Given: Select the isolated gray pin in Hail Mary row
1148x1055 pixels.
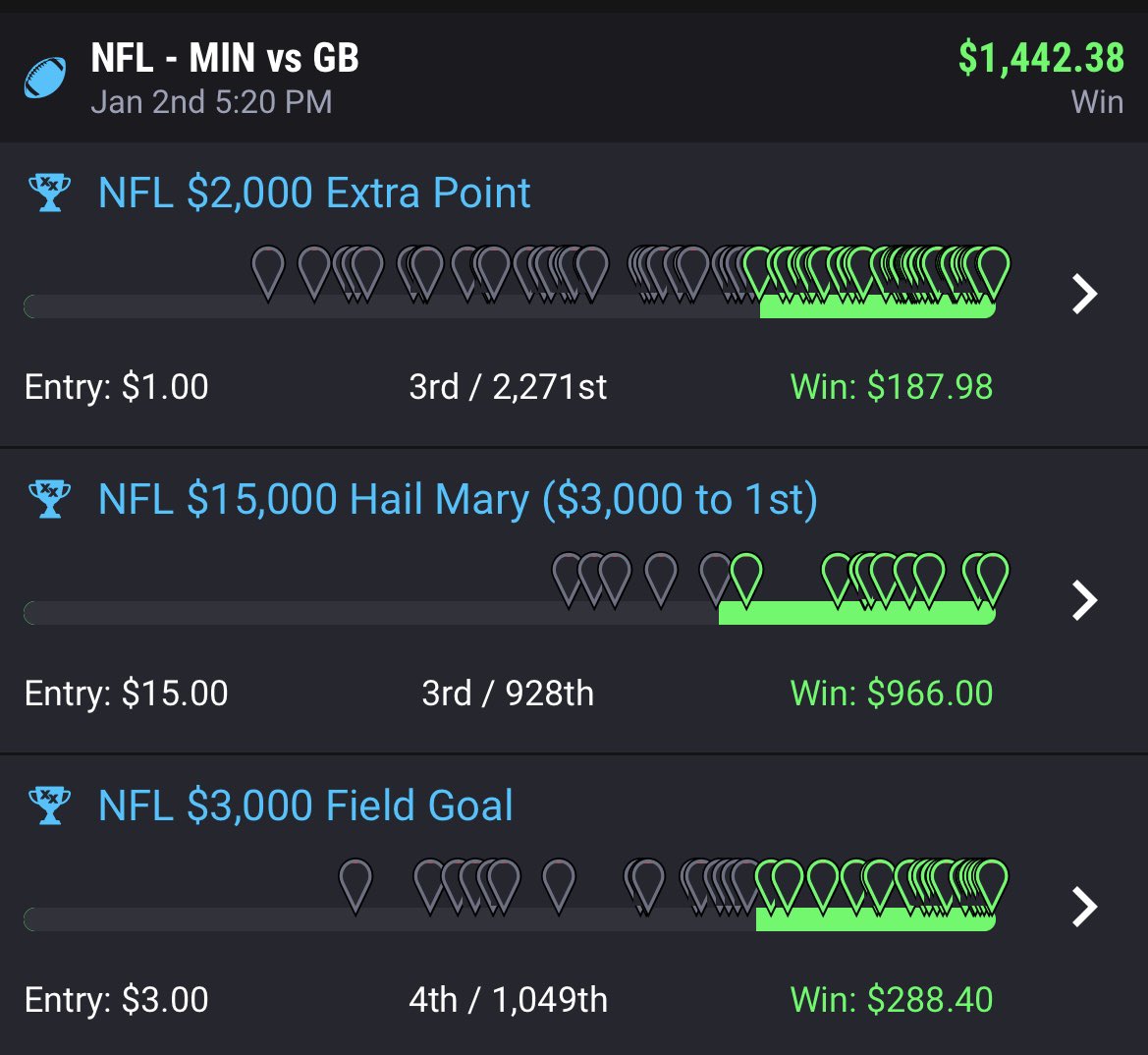Looking at the screenshot, I should click(660, 580).
